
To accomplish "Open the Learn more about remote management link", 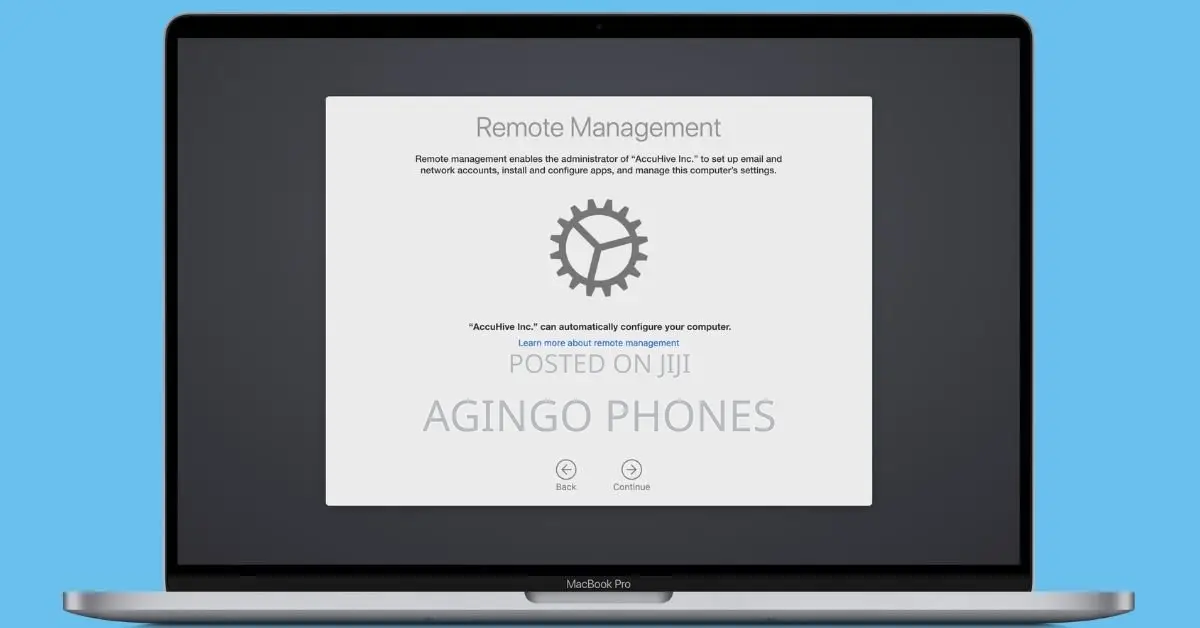I will 598,343.
